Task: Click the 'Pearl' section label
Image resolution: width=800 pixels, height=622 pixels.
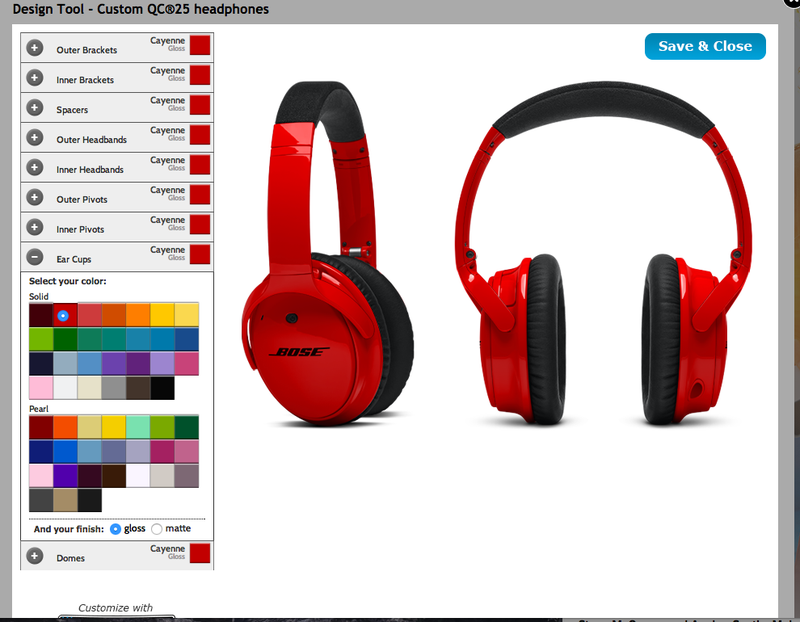Action: point(39,409)
